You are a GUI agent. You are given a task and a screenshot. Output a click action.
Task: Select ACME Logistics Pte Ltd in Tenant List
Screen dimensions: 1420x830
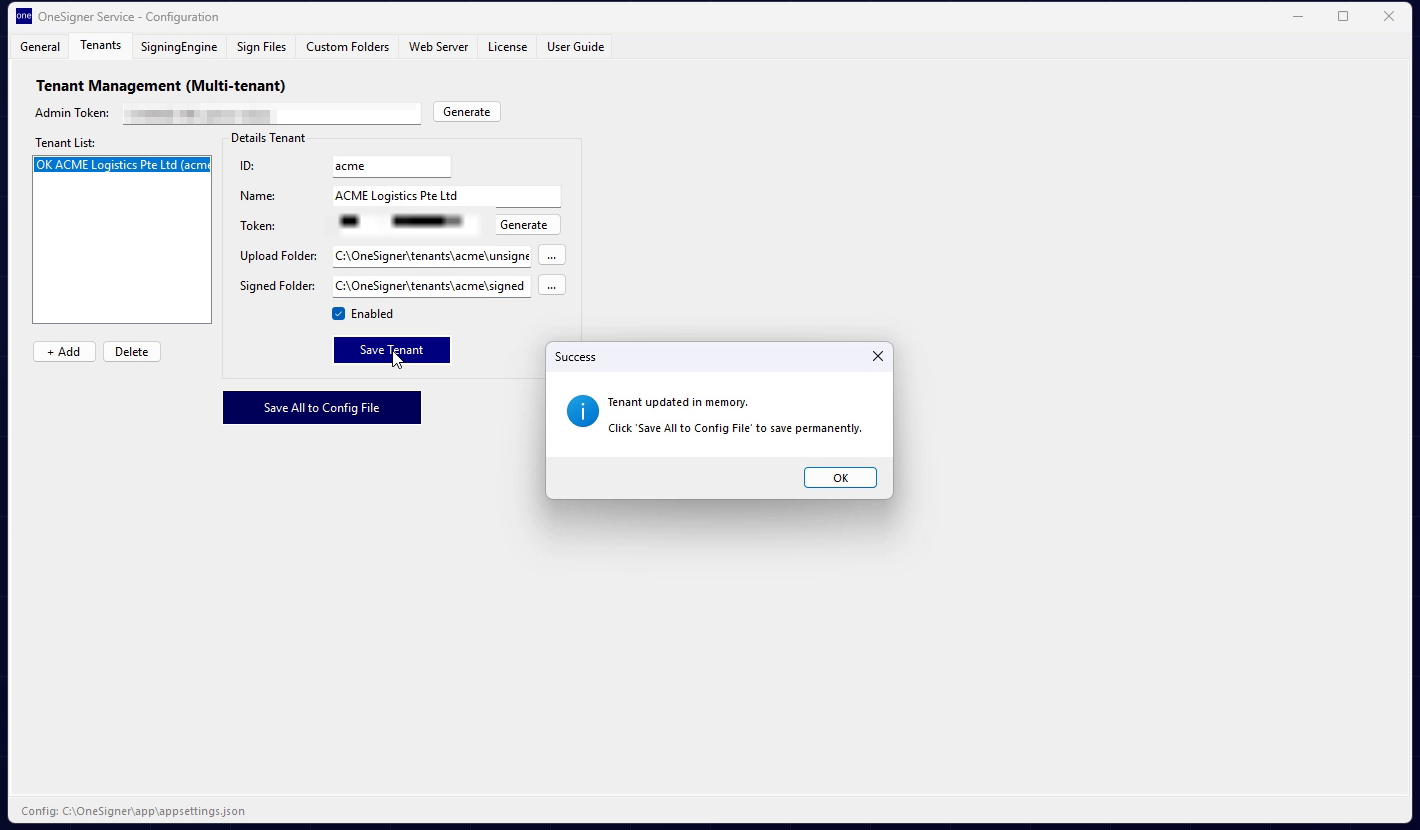point(122,165)
